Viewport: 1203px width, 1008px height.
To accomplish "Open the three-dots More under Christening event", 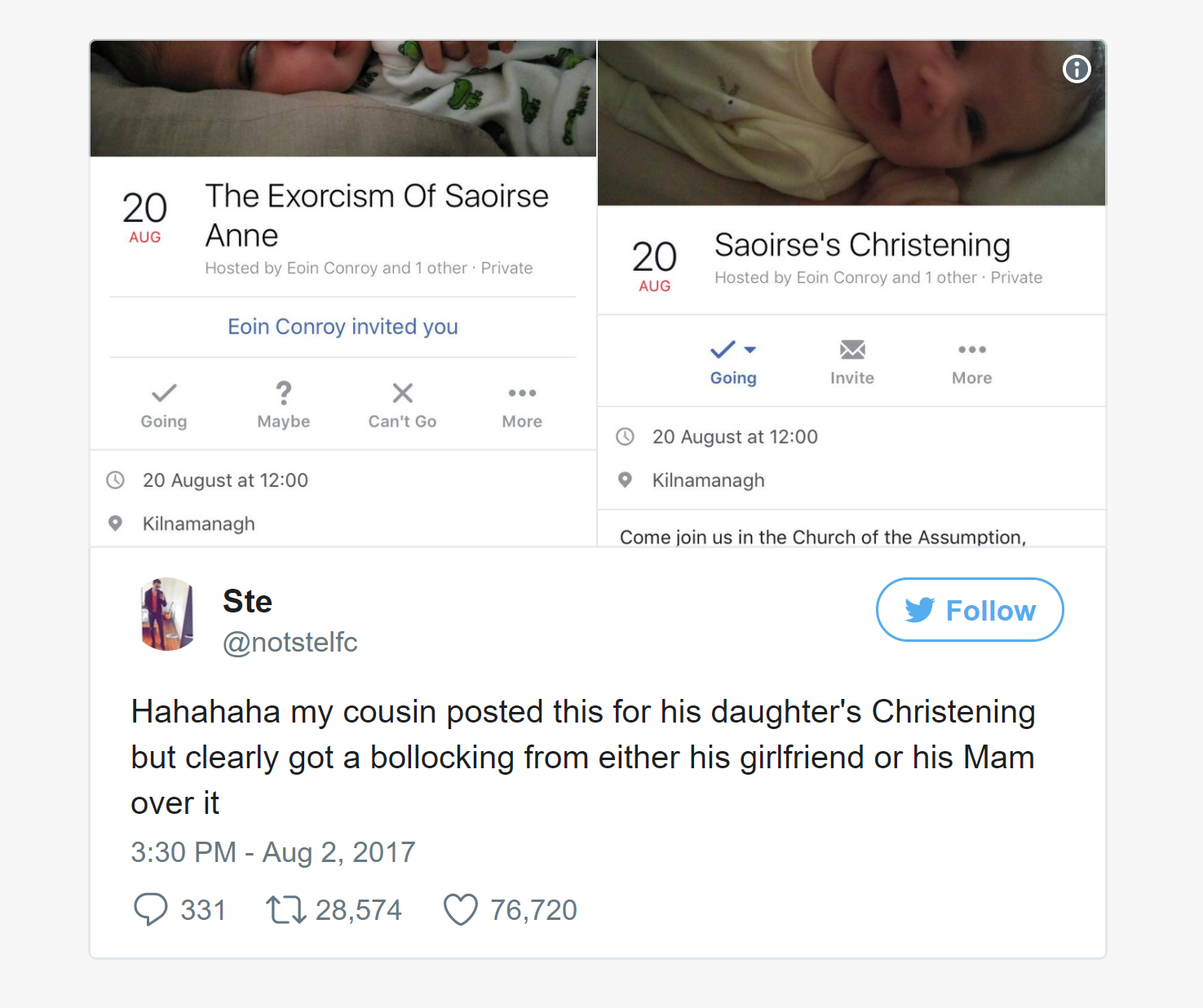I will pos(972,350).
